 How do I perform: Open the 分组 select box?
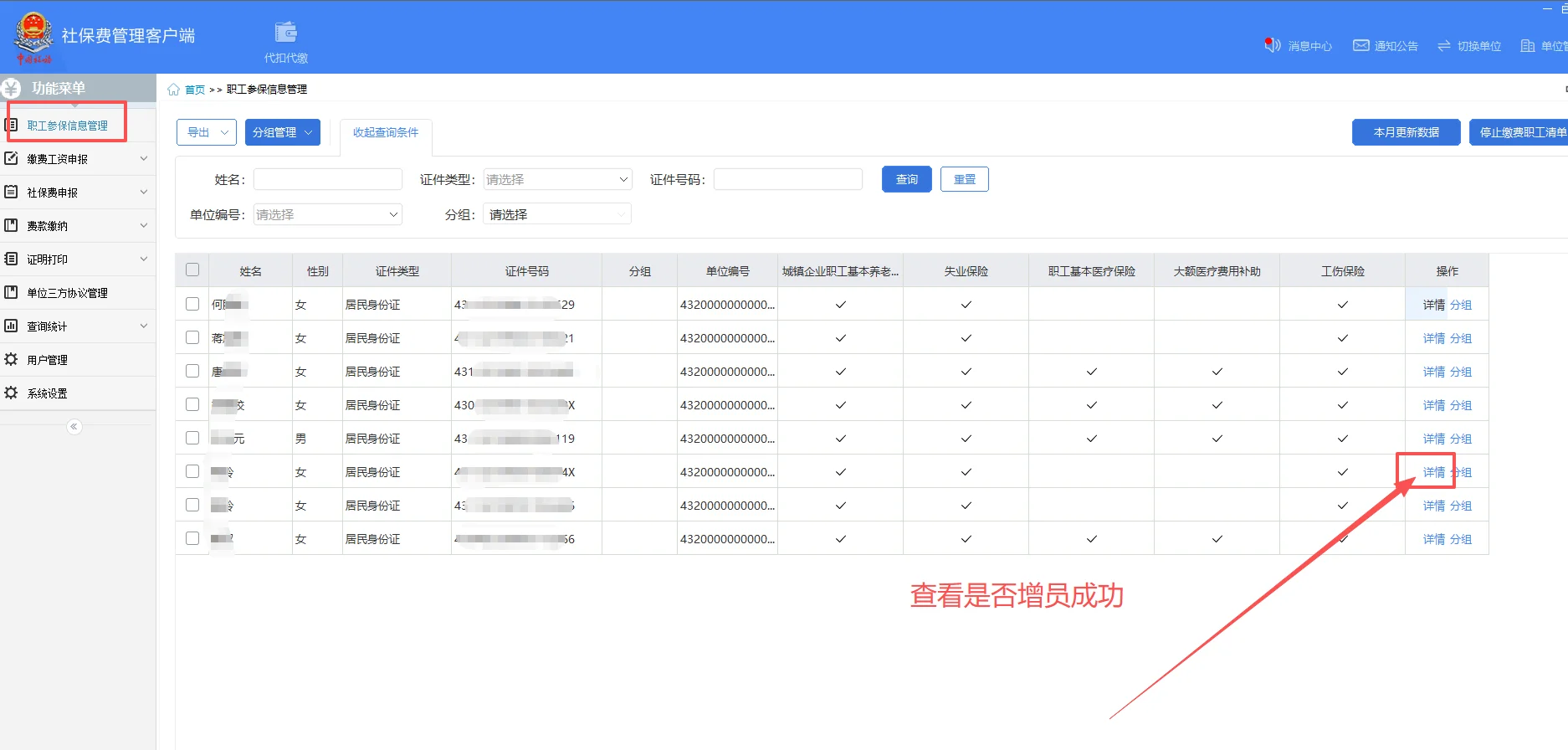(x=557, y=214)
